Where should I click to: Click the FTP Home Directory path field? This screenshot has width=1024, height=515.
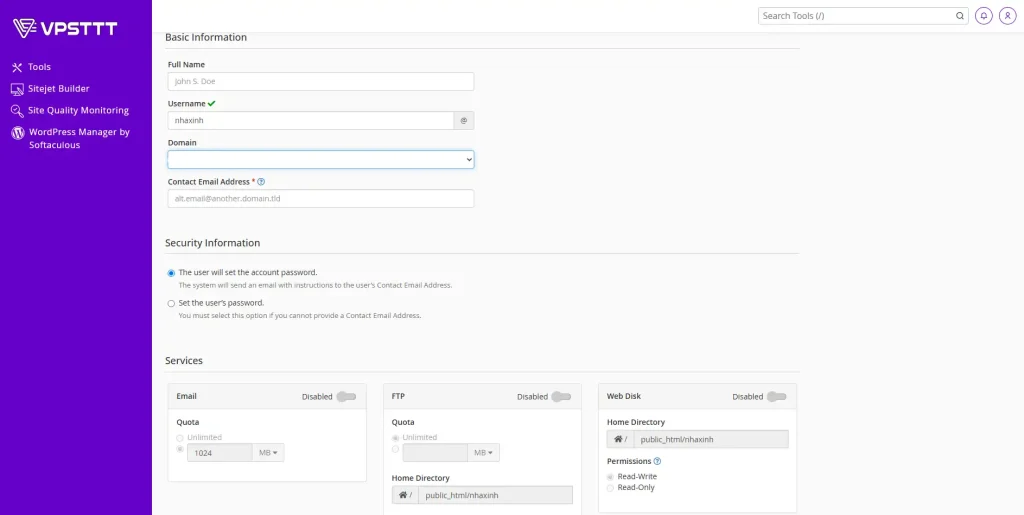tap(495, 495)
